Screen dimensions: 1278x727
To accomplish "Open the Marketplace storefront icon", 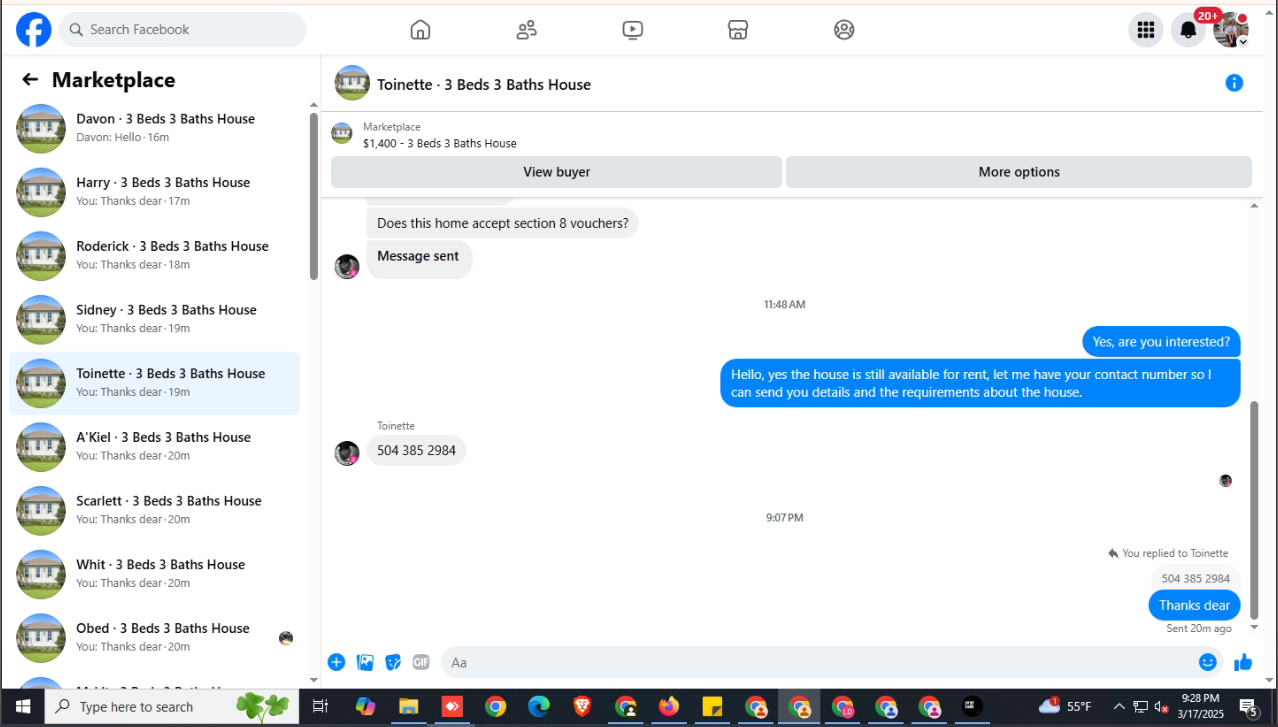I will [x=738, y=30].
